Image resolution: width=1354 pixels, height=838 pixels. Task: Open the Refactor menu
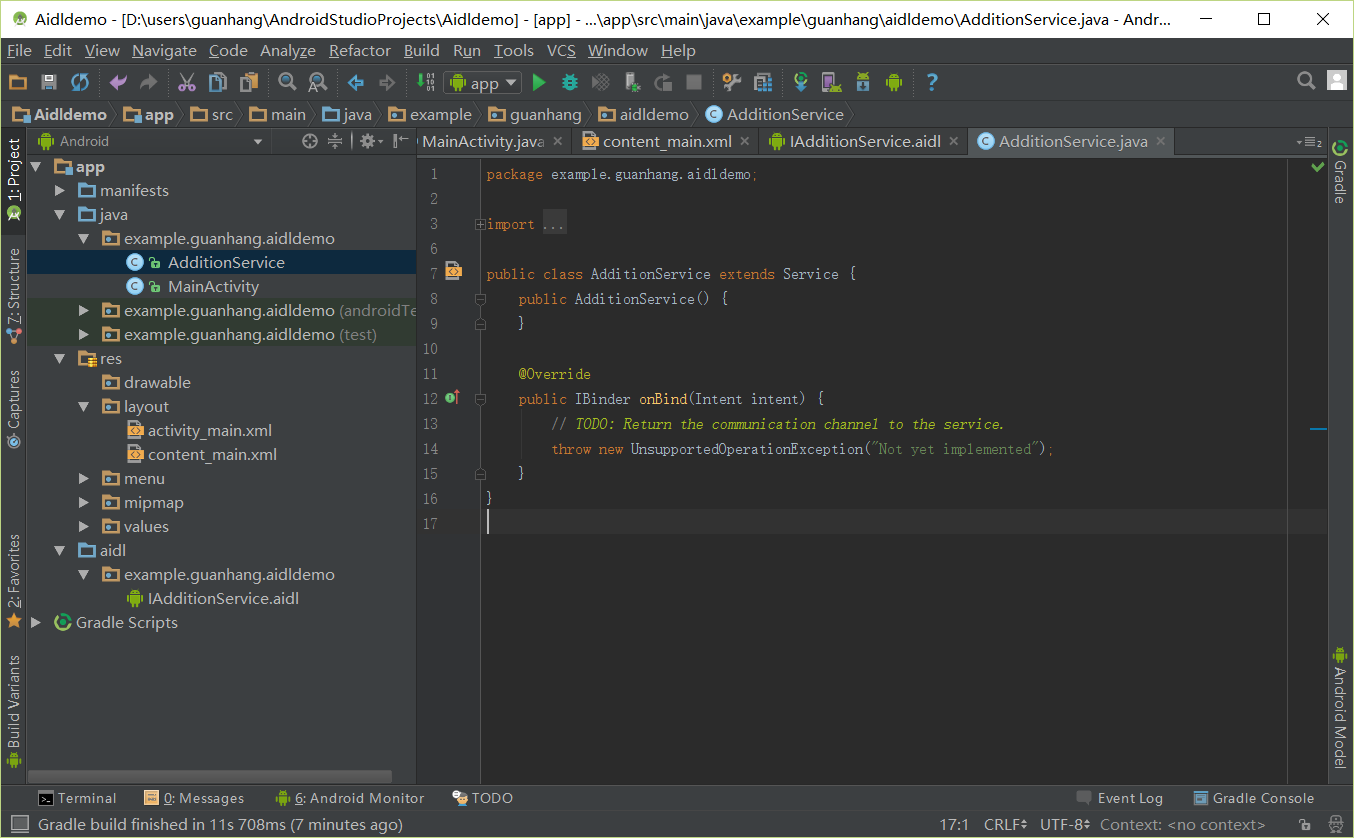coord(360,50)
